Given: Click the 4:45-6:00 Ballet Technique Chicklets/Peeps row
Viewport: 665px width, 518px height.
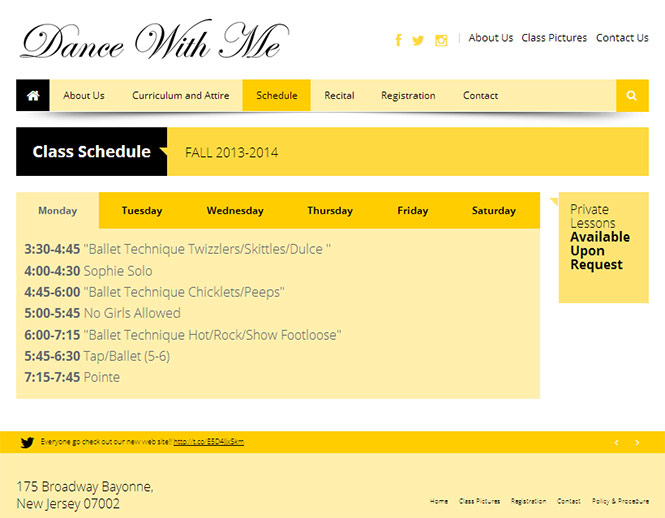Looking at the screenshot, I should (154, 292).
